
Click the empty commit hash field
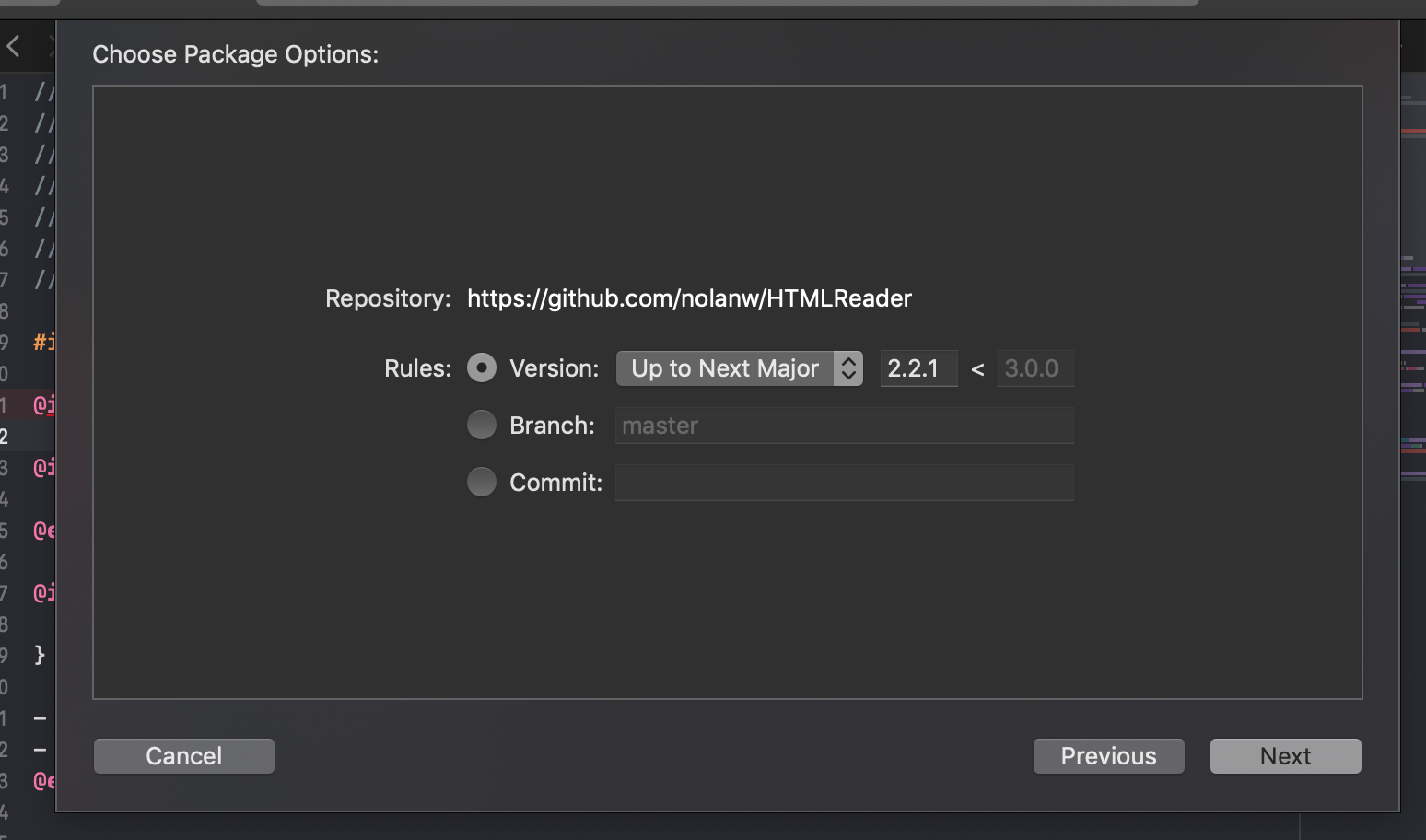point(843,482)
